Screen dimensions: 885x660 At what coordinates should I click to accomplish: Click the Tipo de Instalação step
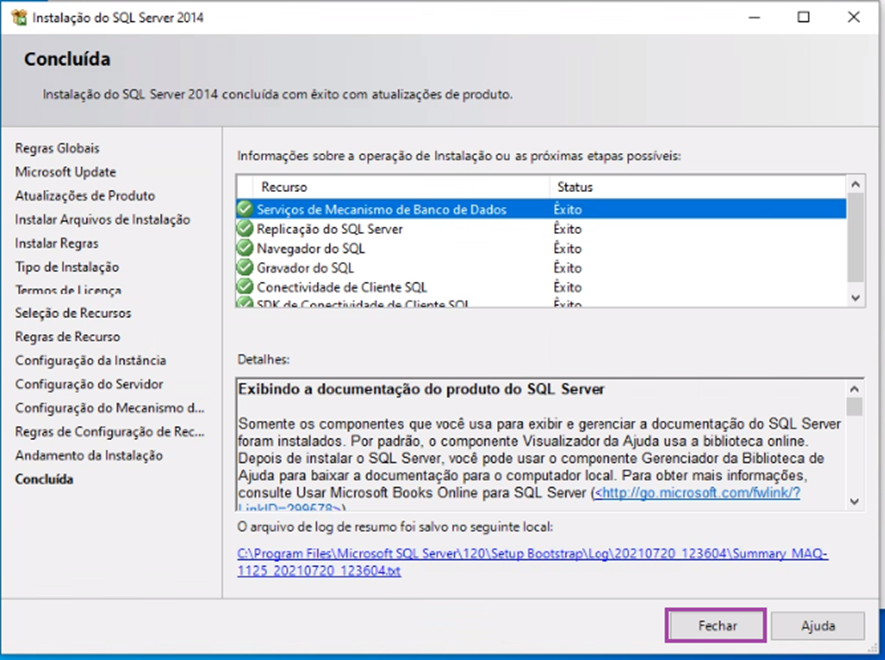67,266
